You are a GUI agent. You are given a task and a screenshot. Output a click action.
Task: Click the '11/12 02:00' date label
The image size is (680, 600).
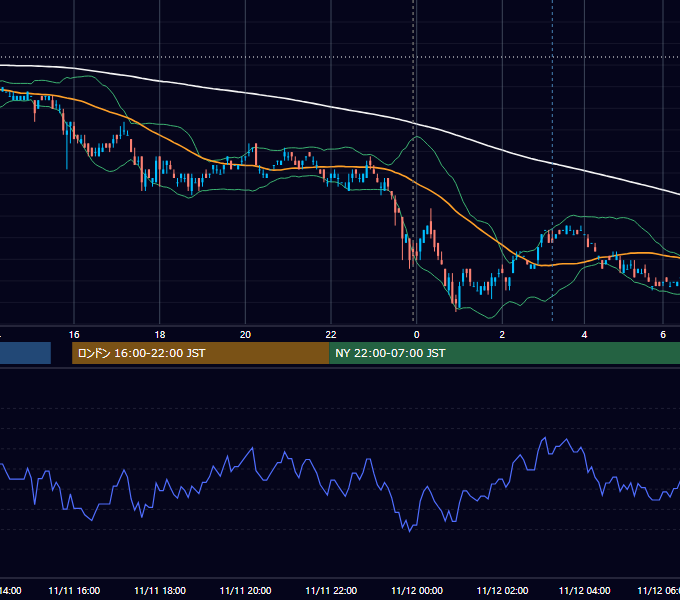pyautogui.click(x=502, y=590)
